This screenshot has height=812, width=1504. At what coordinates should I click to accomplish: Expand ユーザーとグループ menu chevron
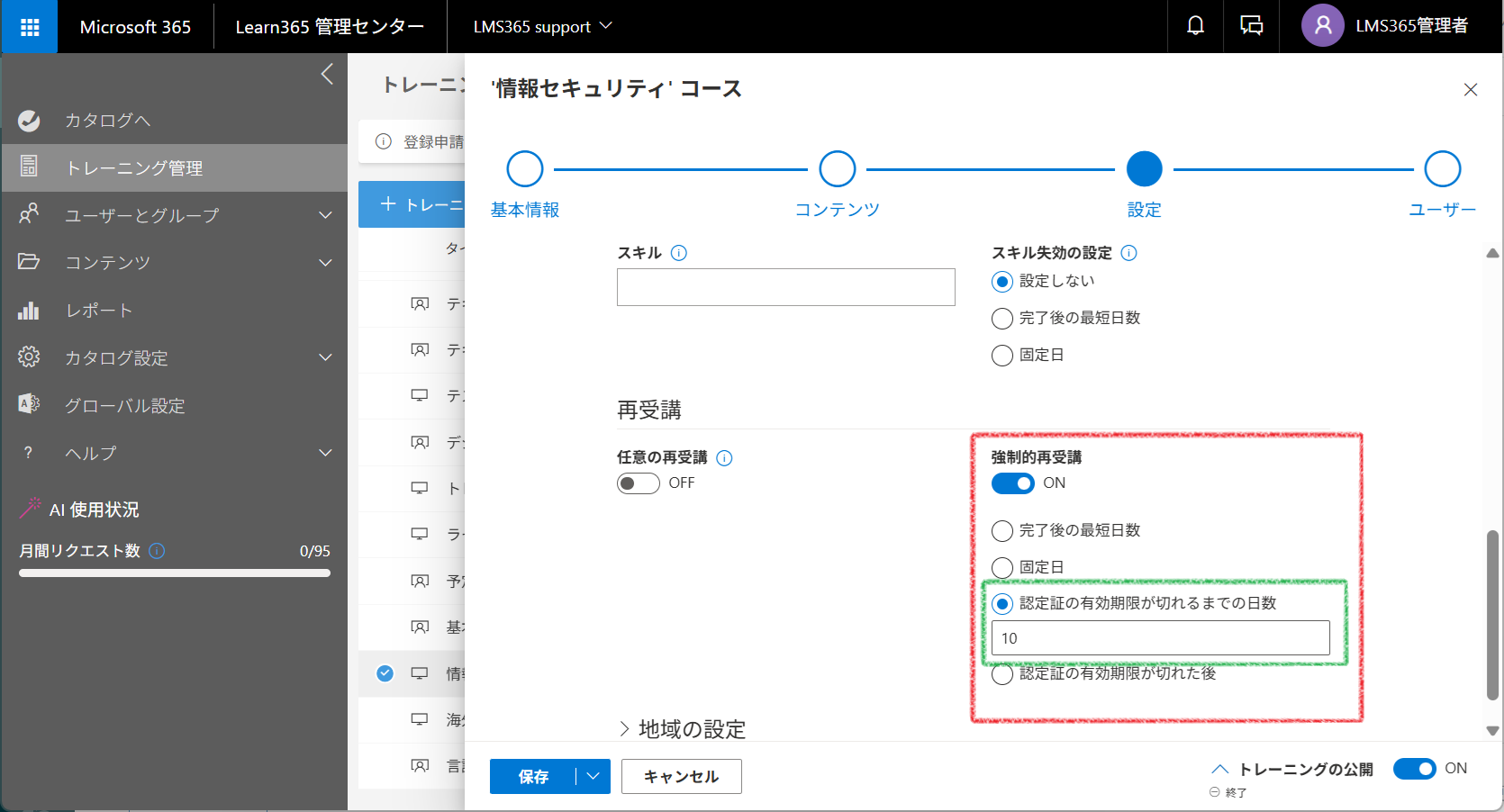[325, 215]
